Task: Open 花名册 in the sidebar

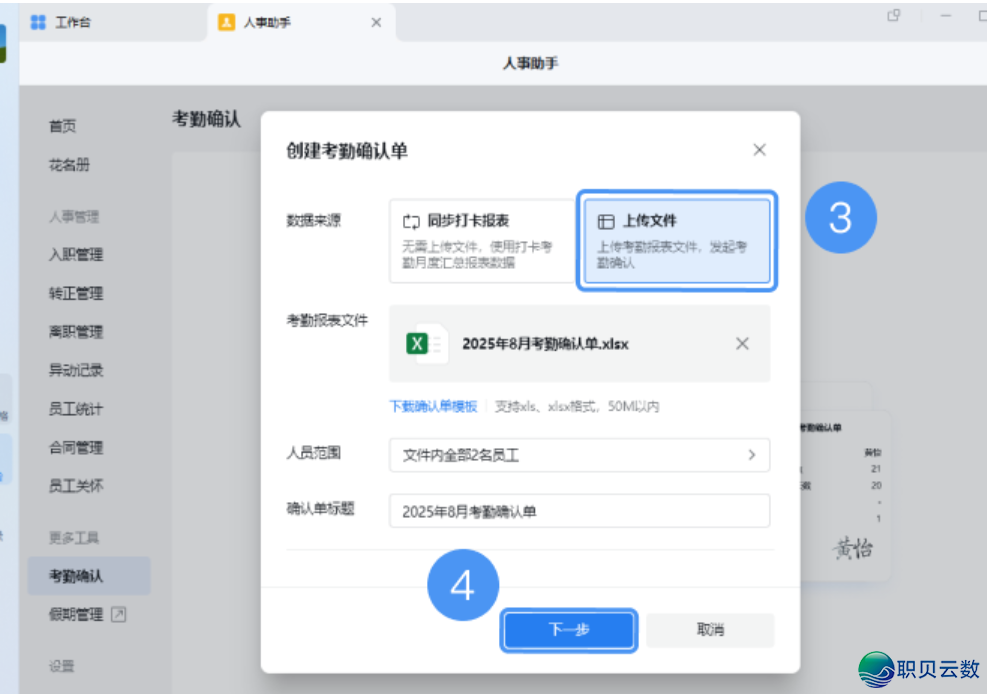Action: (69, 165)
